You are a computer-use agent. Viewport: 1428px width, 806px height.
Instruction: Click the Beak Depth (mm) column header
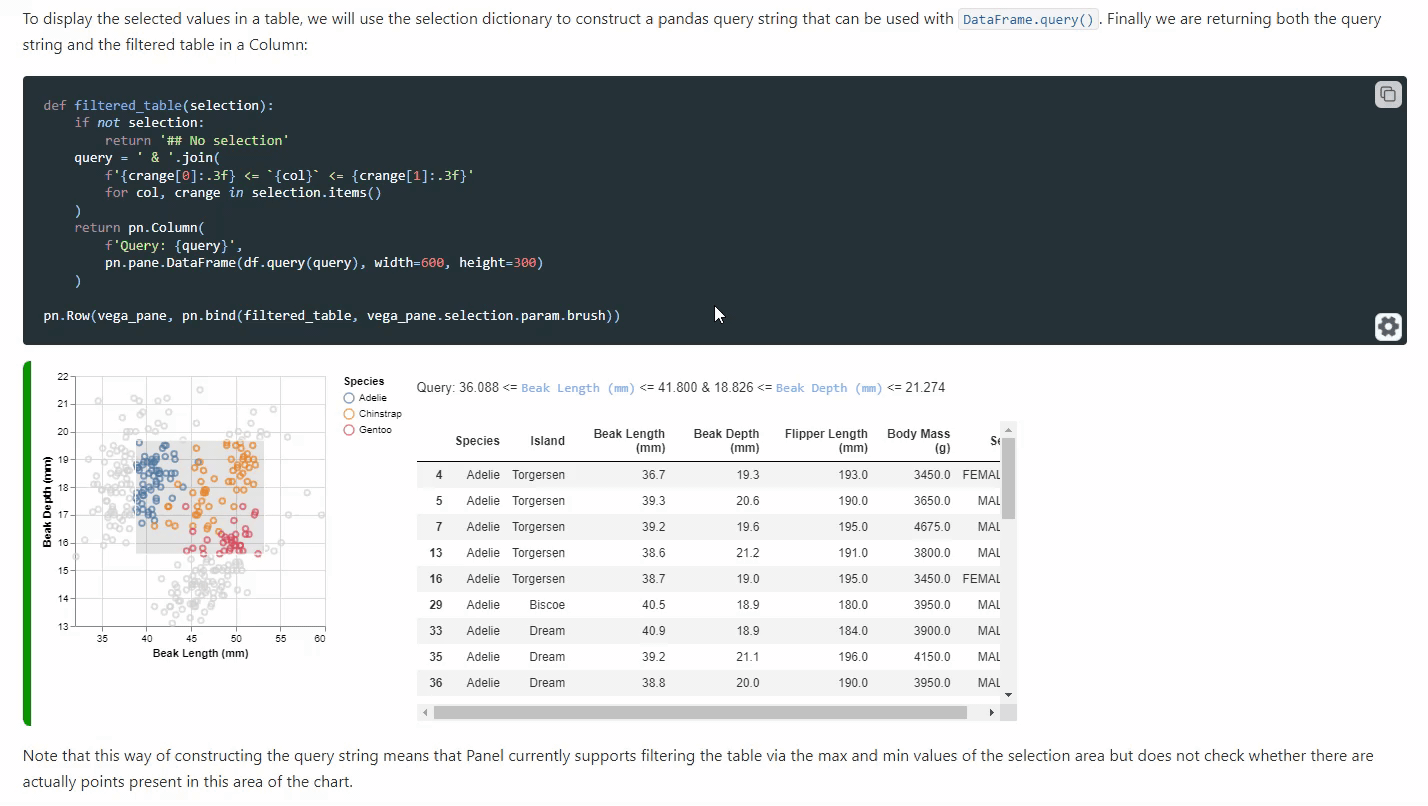[x=726, y=441]
